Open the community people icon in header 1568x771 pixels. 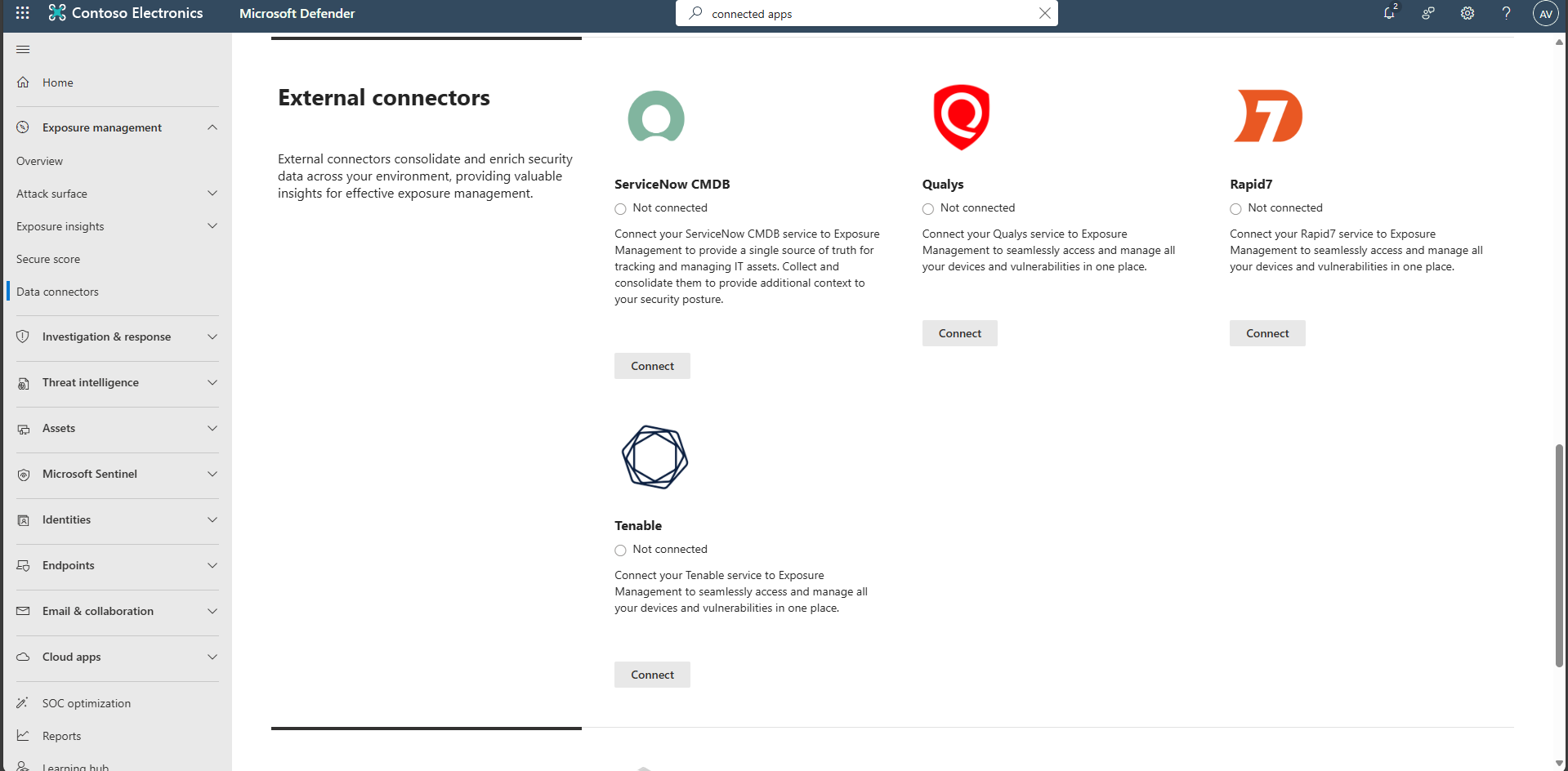[1428, 13]
